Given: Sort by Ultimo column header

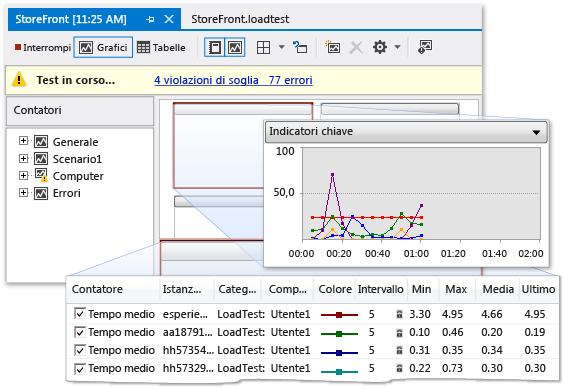Looking at the screenshot, I should click(x=538, y=289).
